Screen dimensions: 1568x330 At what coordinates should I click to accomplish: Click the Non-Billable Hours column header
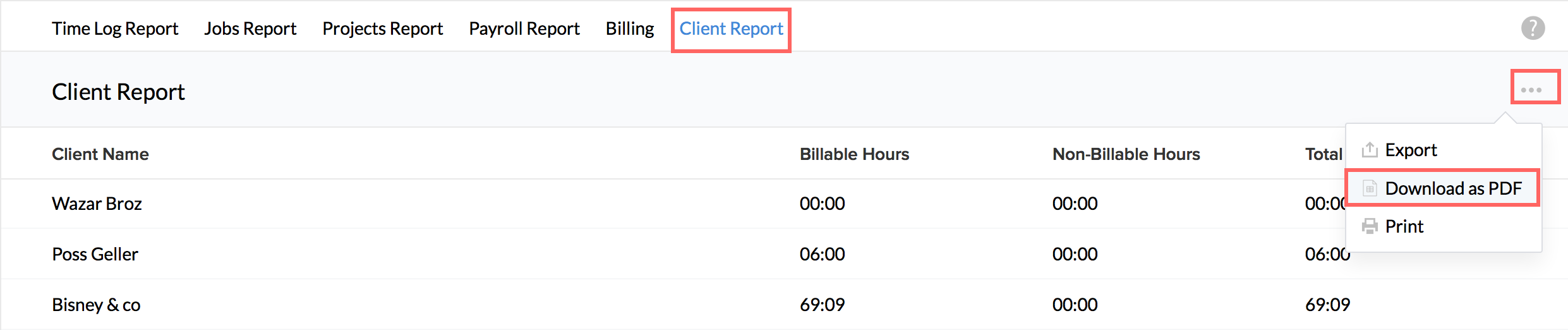(1126, 154)
